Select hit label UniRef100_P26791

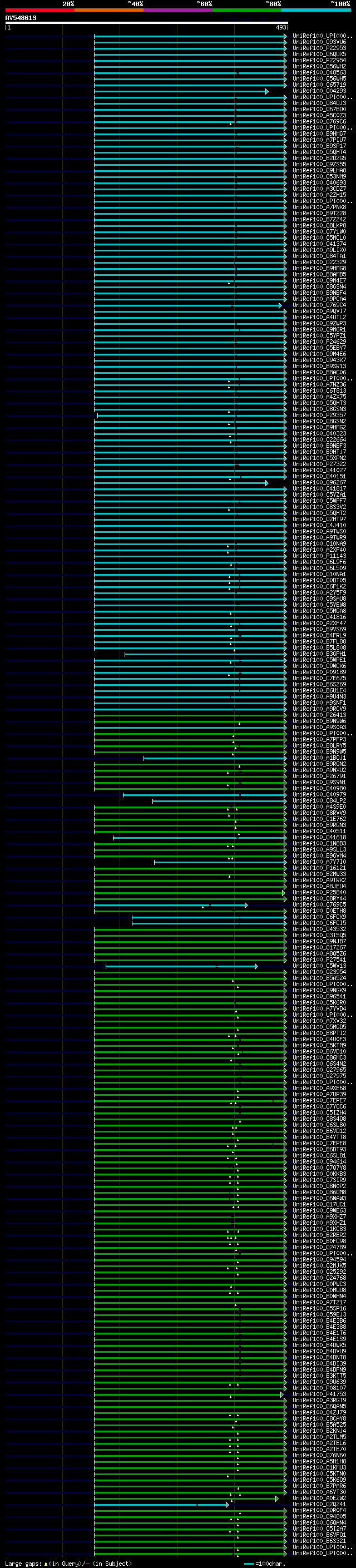319,776
